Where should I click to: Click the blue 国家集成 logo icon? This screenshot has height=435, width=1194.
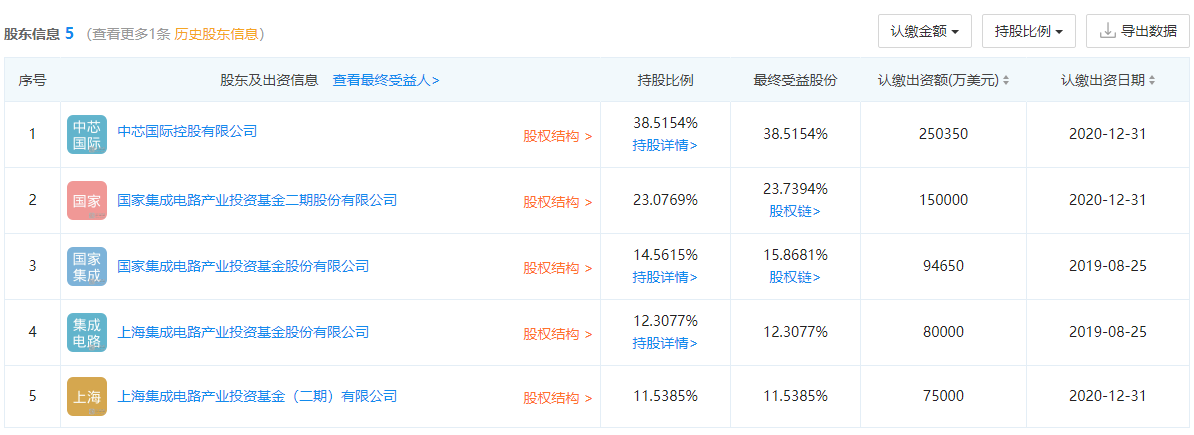[87, 266]
